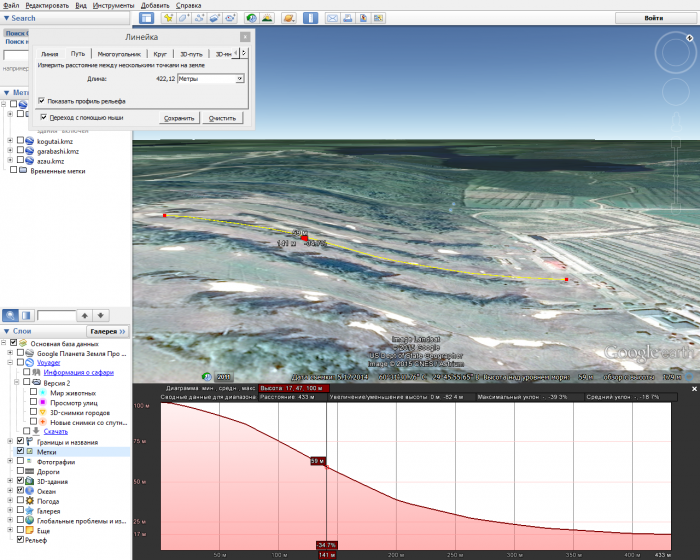
Task: Expand the Фотографии layer node
Action: click(x=10, y=461)
